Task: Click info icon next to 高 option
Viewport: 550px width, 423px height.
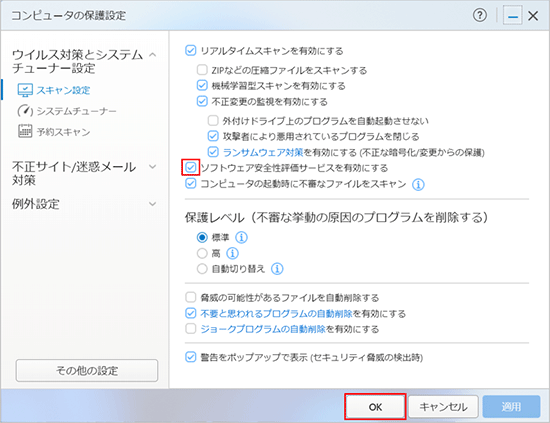Action: pyautogui.click(x=232, y=253)
